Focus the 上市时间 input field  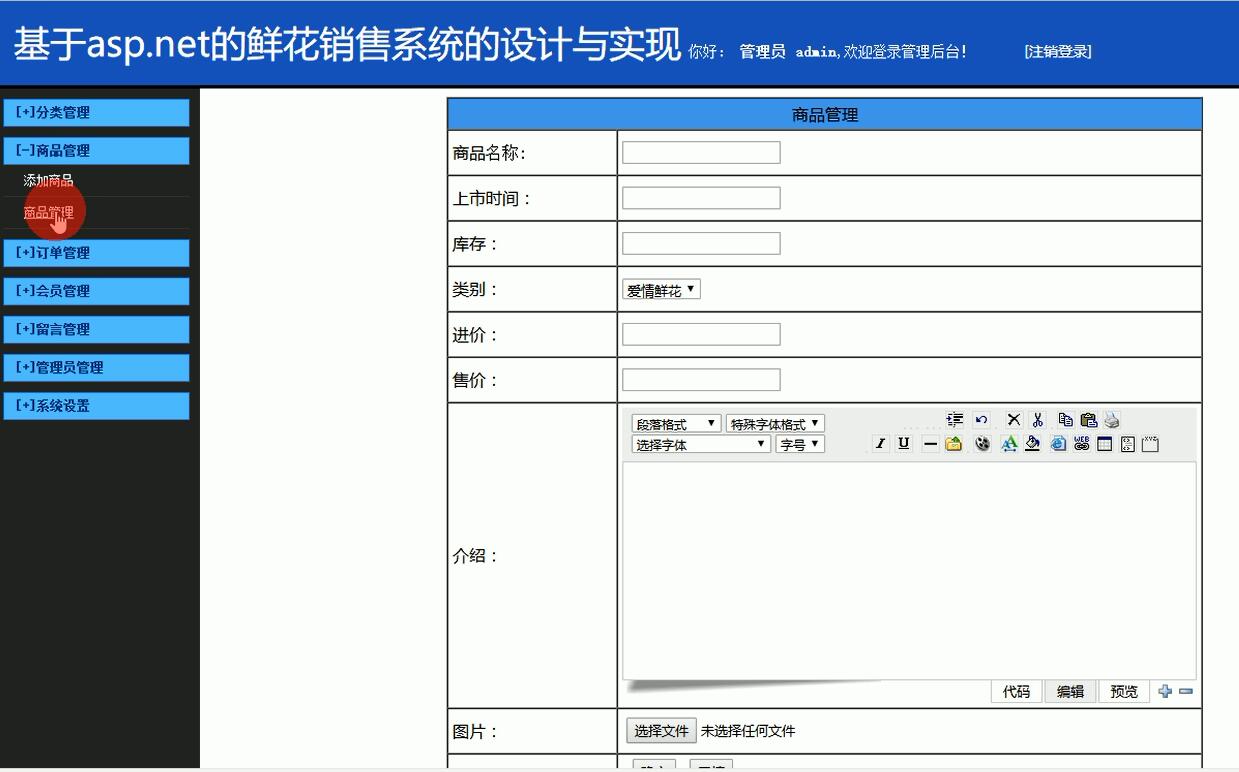(x=701, y=198)
